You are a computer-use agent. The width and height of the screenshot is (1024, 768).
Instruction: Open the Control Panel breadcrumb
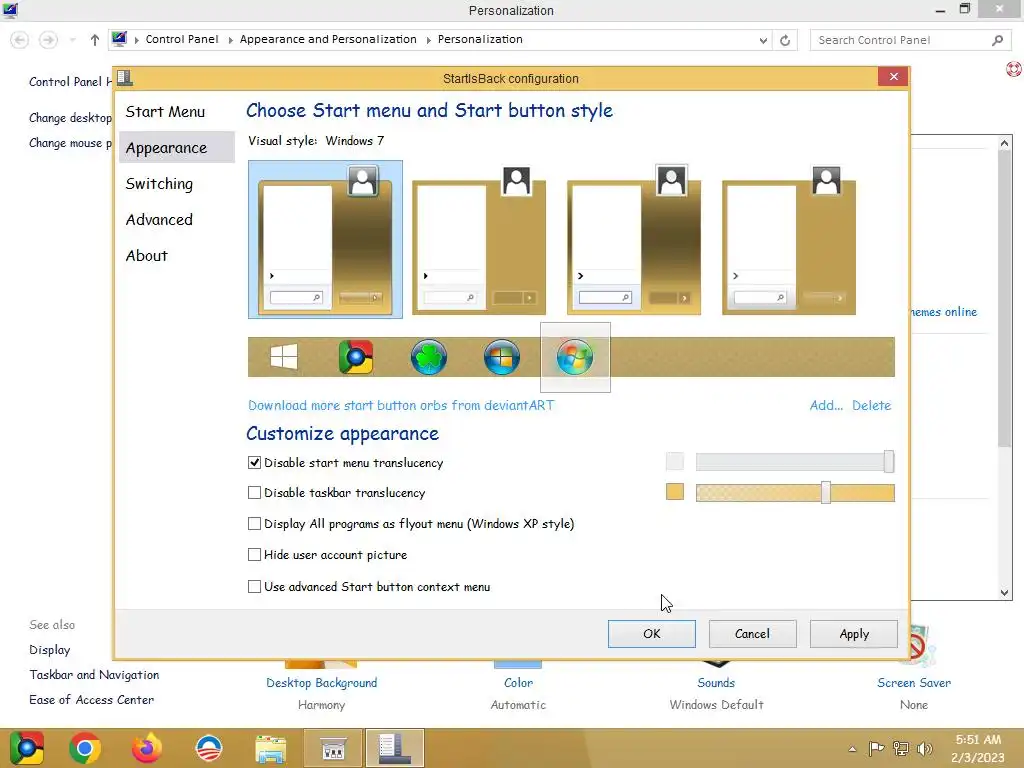182,39
